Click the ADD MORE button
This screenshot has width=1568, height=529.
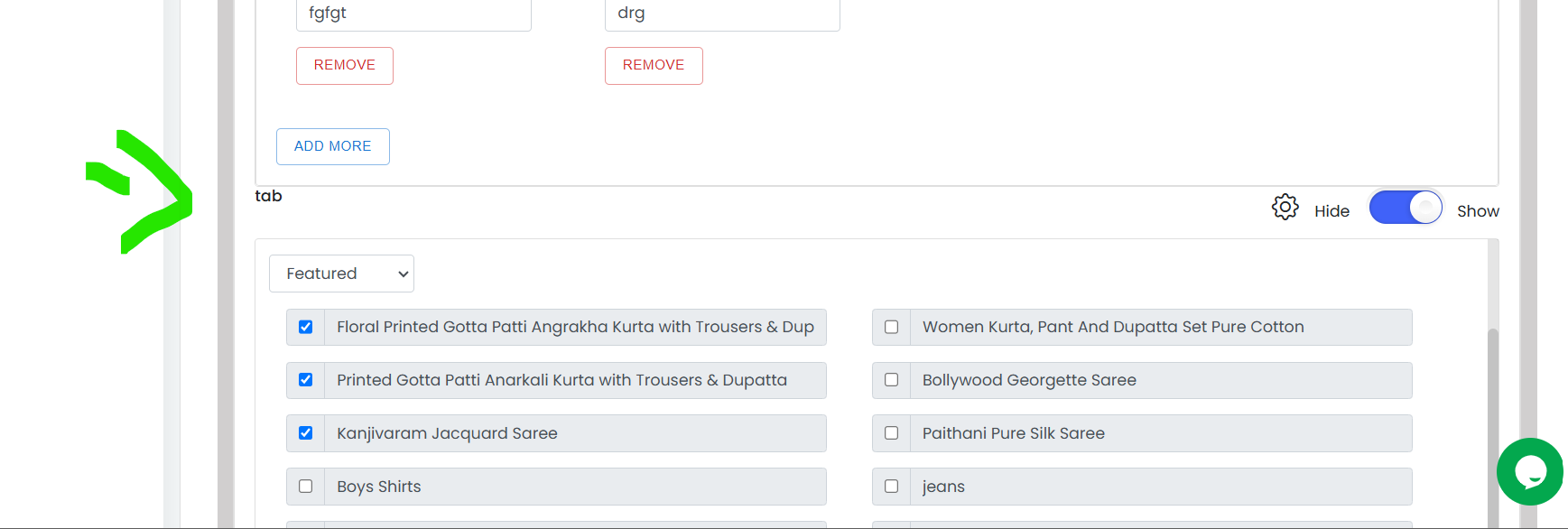[x=333, y=146]
